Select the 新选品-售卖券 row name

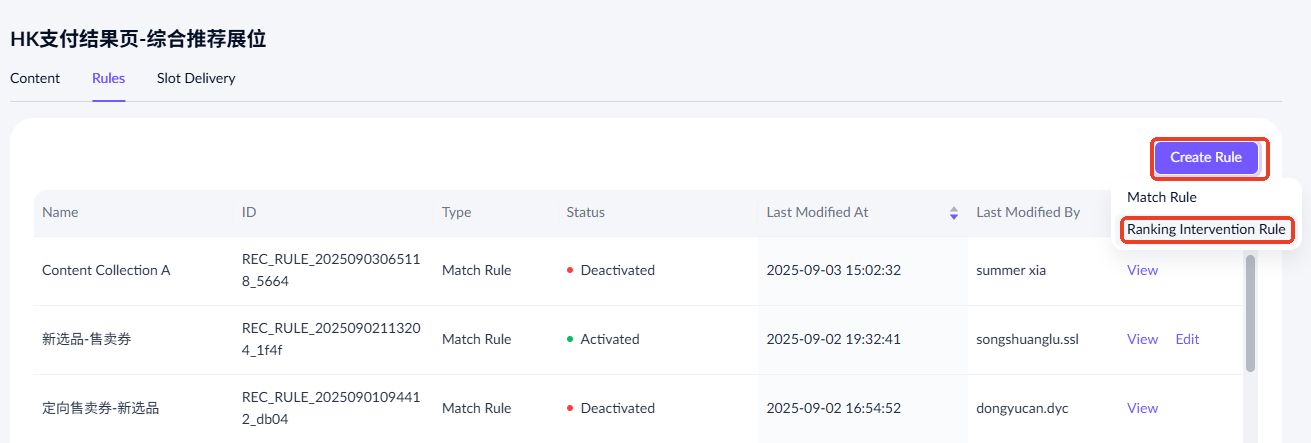coord(87,339)
